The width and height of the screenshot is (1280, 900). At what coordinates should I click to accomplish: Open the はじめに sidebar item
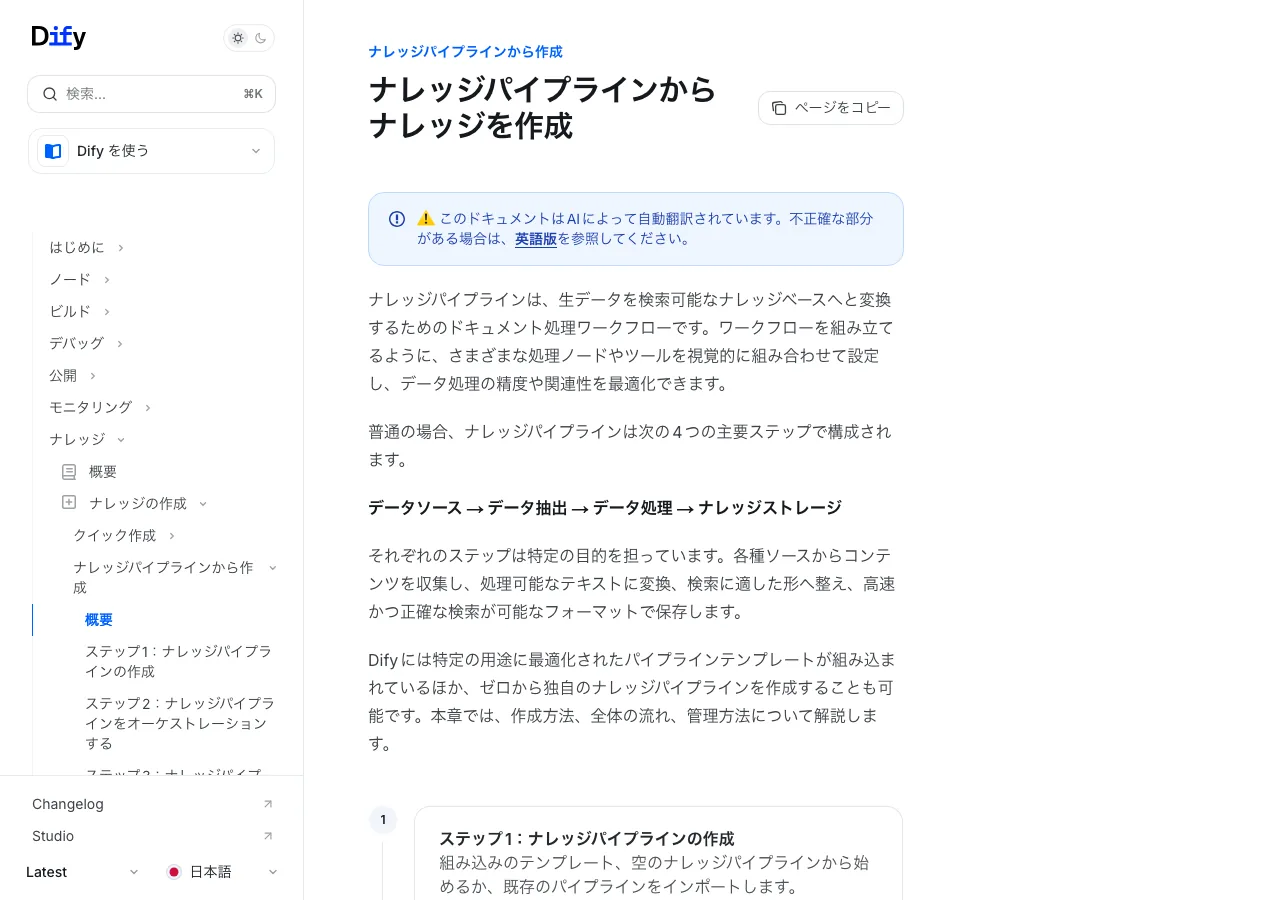77,247
